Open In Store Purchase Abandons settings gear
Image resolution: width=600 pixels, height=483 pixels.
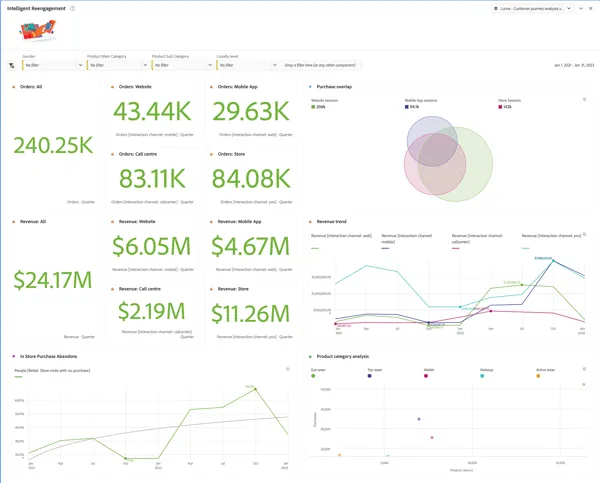coord(288,369)
